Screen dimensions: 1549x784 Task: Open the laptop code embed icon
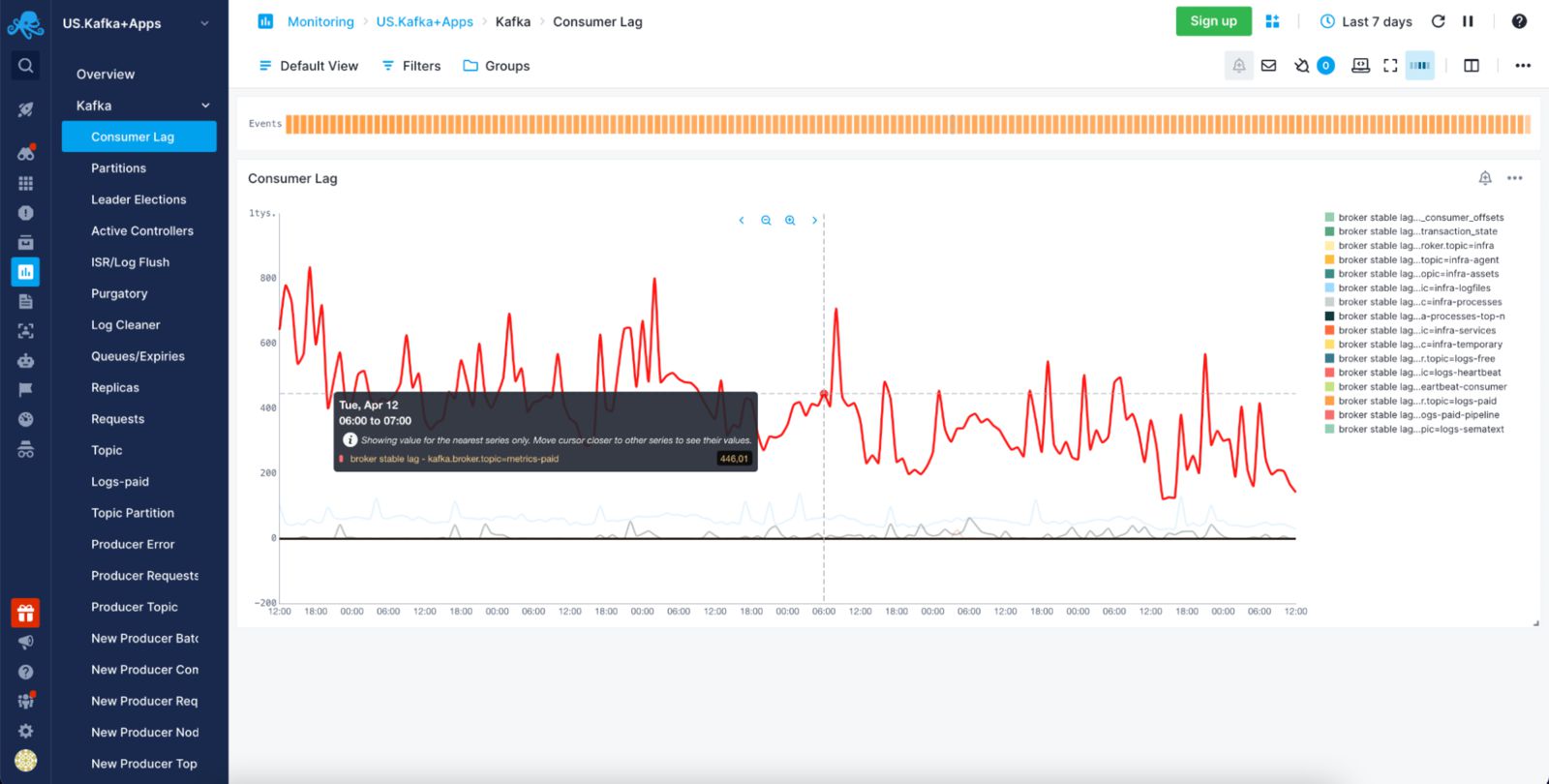1360,66
